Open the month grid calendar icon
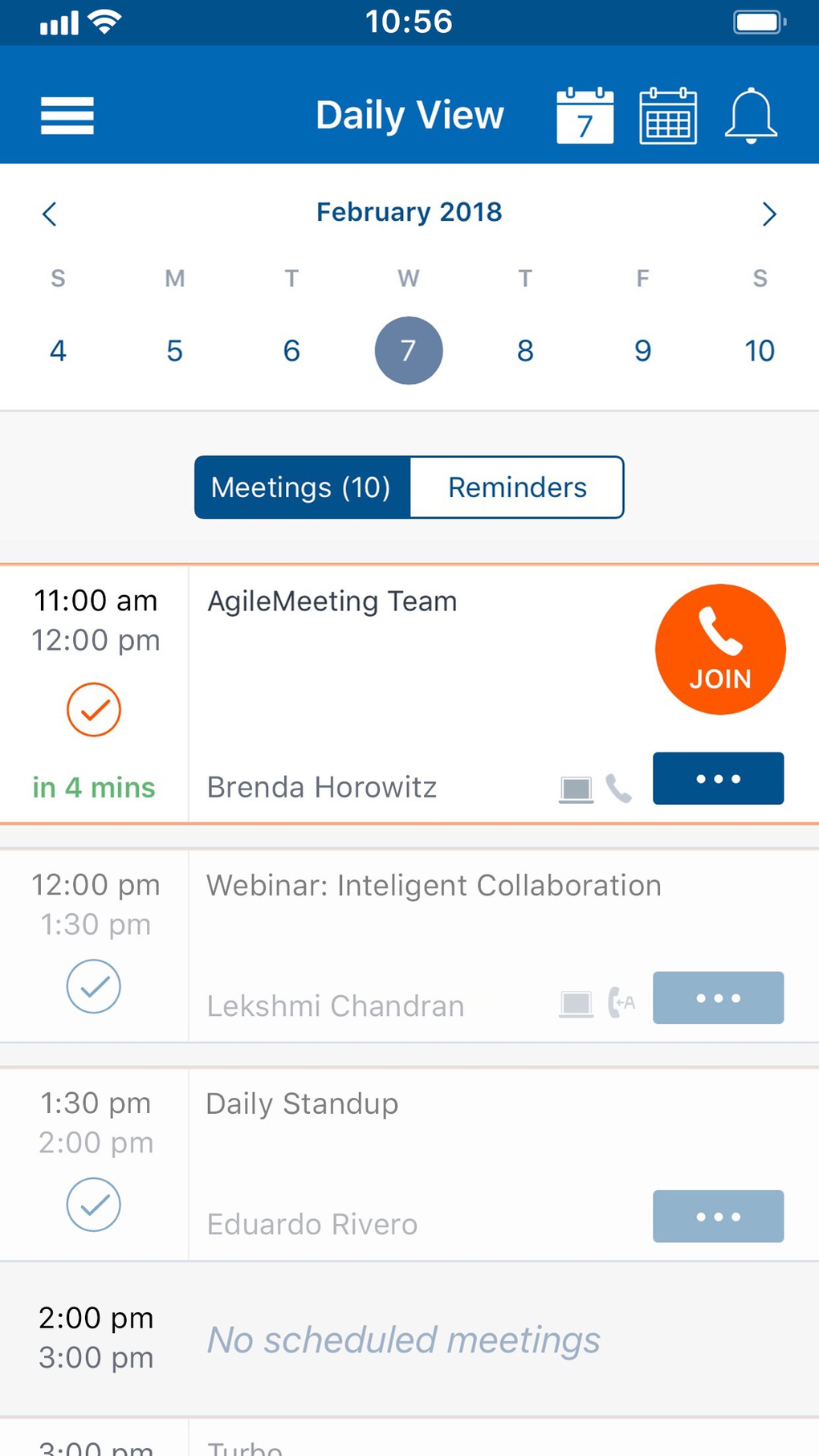 pos(667,116)
